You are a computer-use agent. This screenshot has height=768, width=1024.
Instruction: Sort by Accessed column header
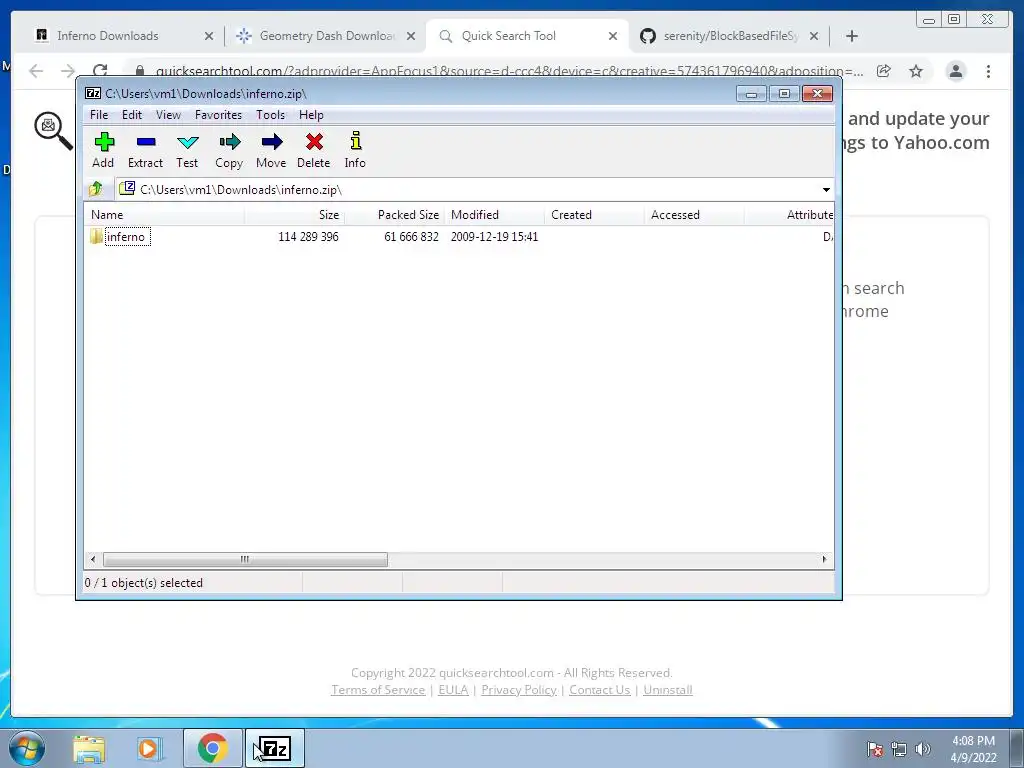(694, 215)
